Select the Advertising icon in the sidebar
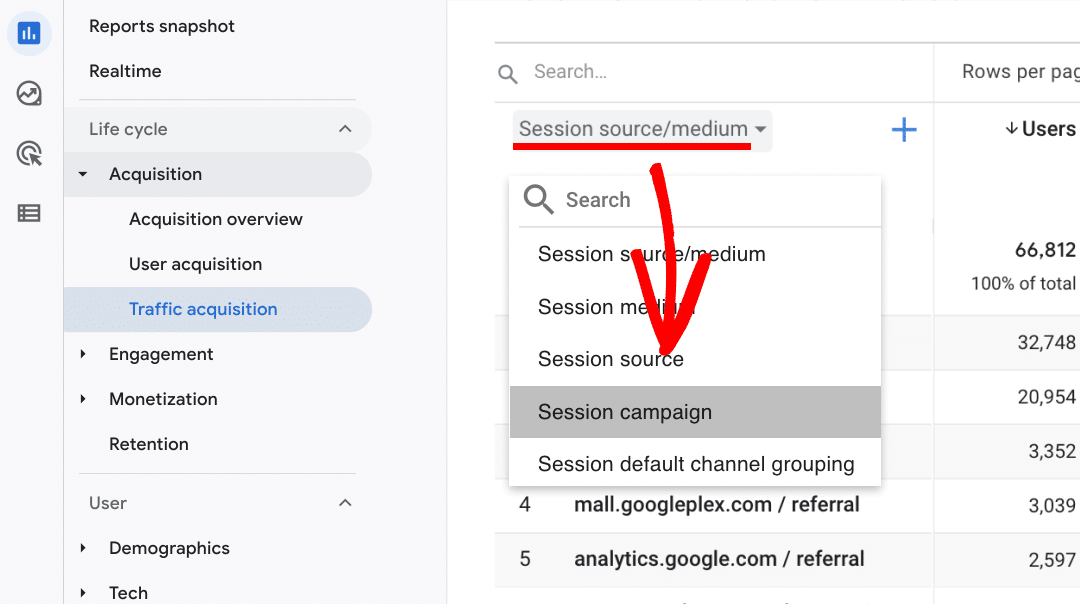Screen dimensions: 1080x604 (29, 153)
